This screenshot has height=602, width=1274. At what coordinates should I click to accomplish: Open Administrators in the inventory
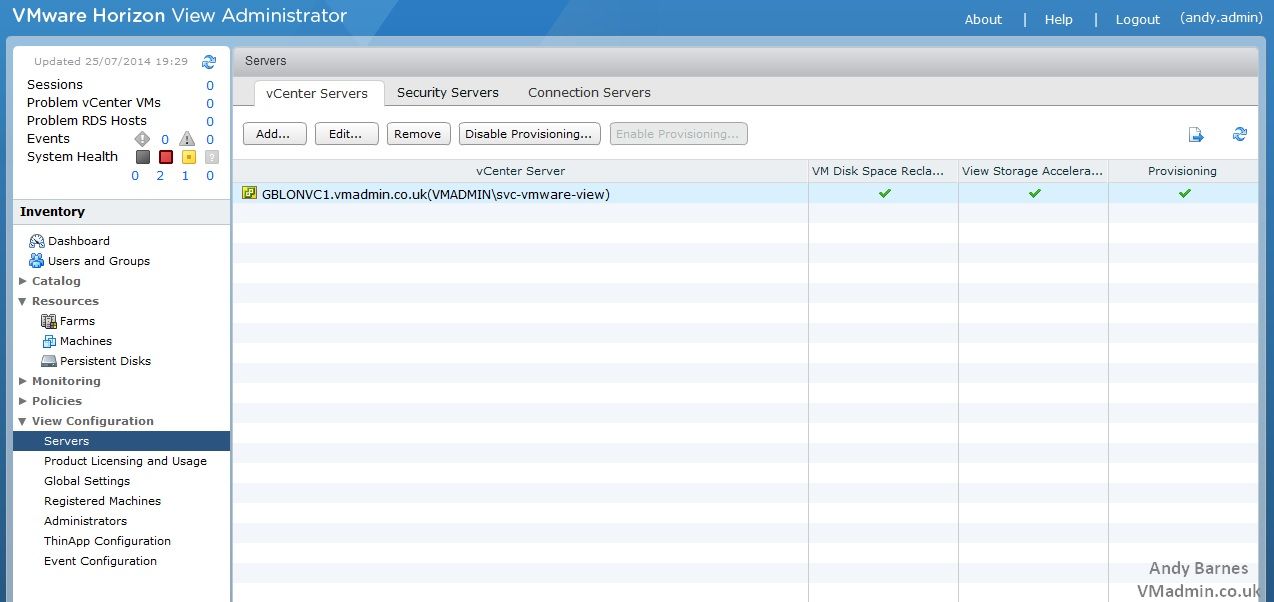85,521
